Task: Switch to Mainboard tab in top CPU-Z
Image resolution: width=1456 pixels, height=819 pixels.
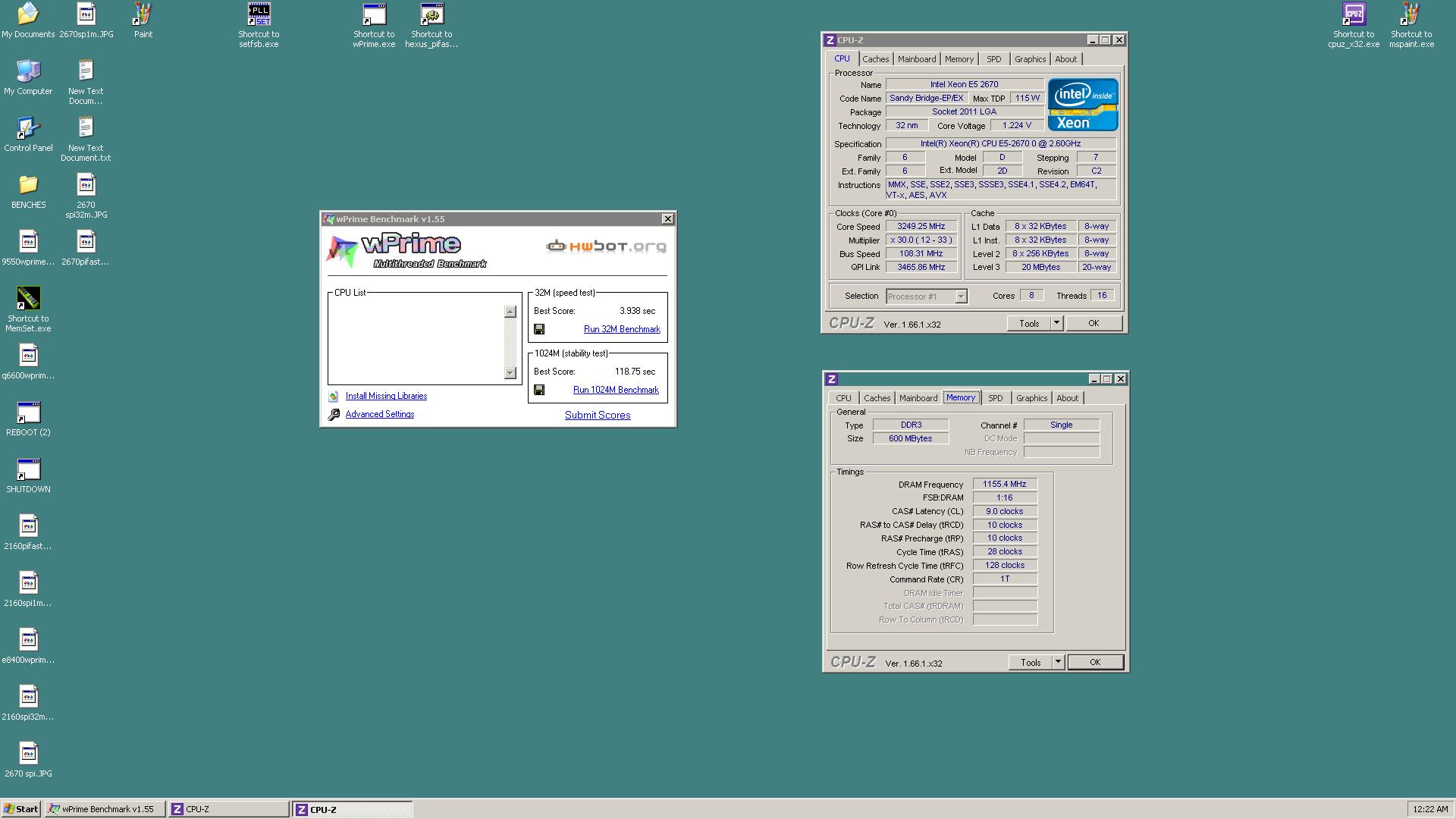Action: pos(917,59)
